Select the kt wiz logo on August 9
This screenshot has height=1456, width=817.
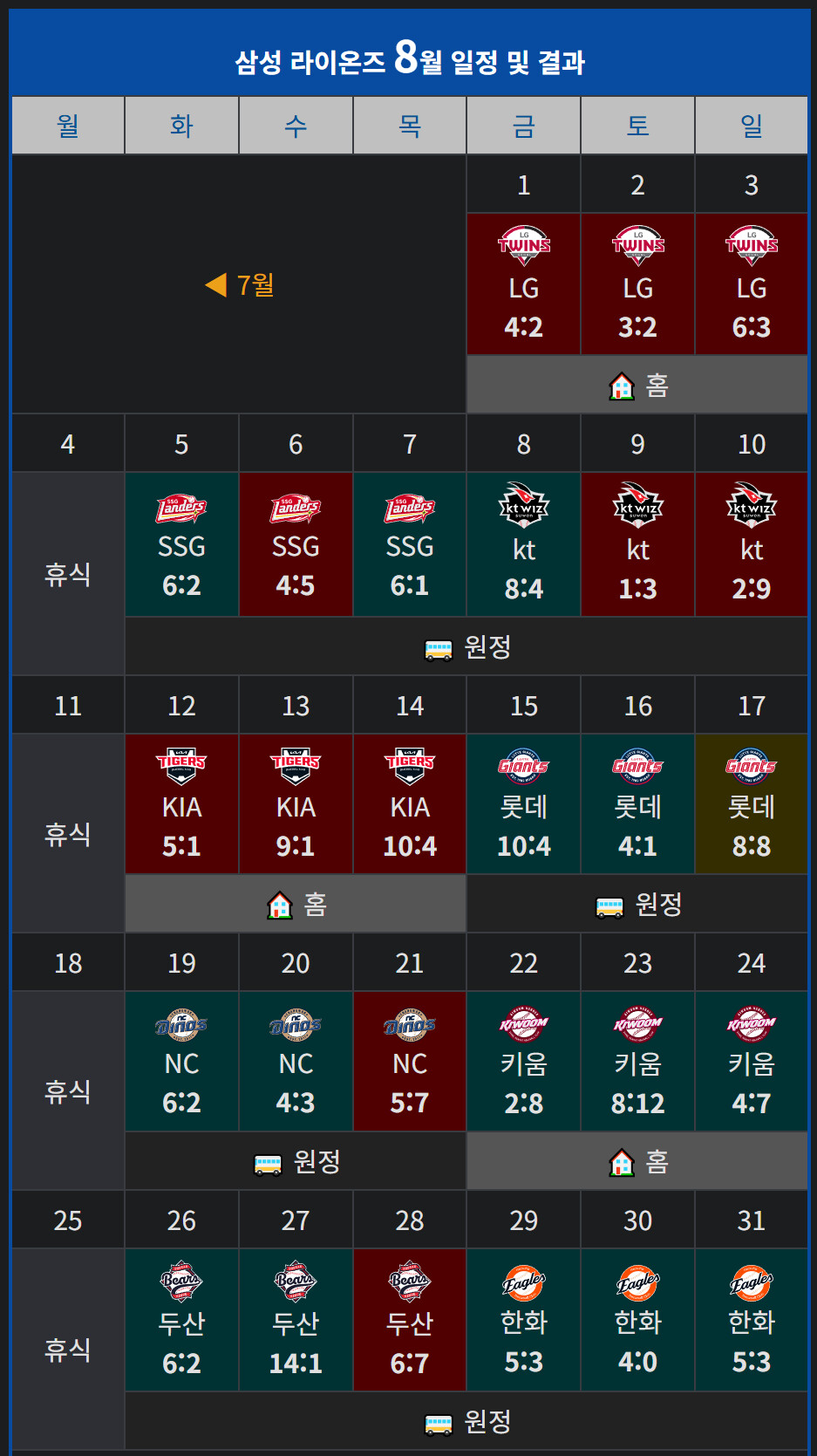click(638, 504)
